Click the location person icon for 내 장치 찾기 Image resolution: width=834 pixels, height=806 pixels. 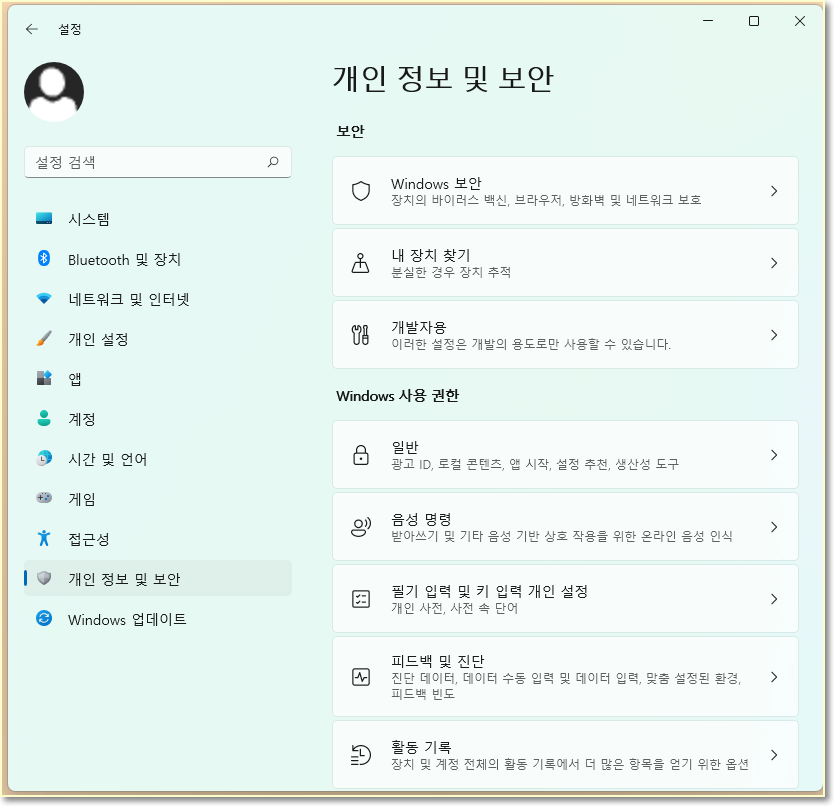click(361, 263)
